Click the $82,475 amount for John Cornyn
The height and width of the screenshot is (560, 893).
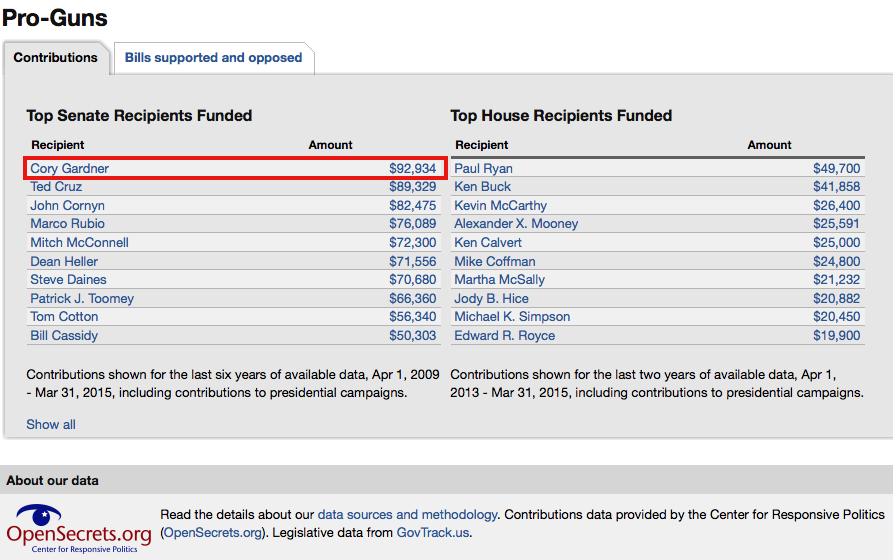tap(412, 206)
